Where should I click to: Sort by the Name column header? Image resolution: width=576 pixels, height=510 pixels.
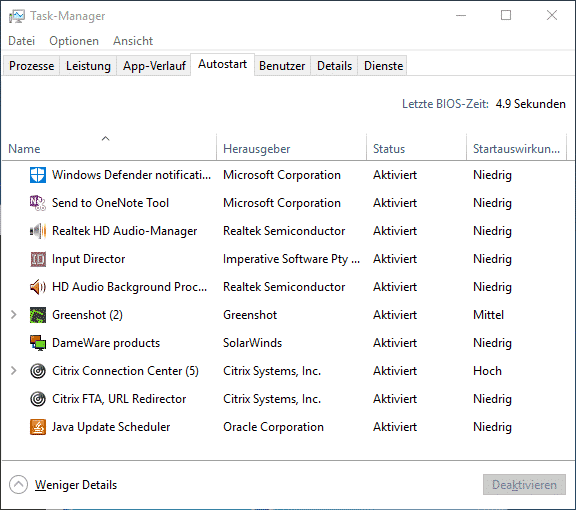click(109, 147)
